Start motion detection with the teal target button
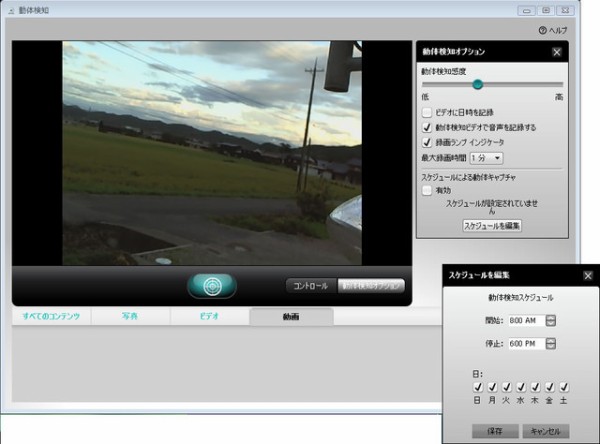 pyautogui.click(x=212, y=286)
